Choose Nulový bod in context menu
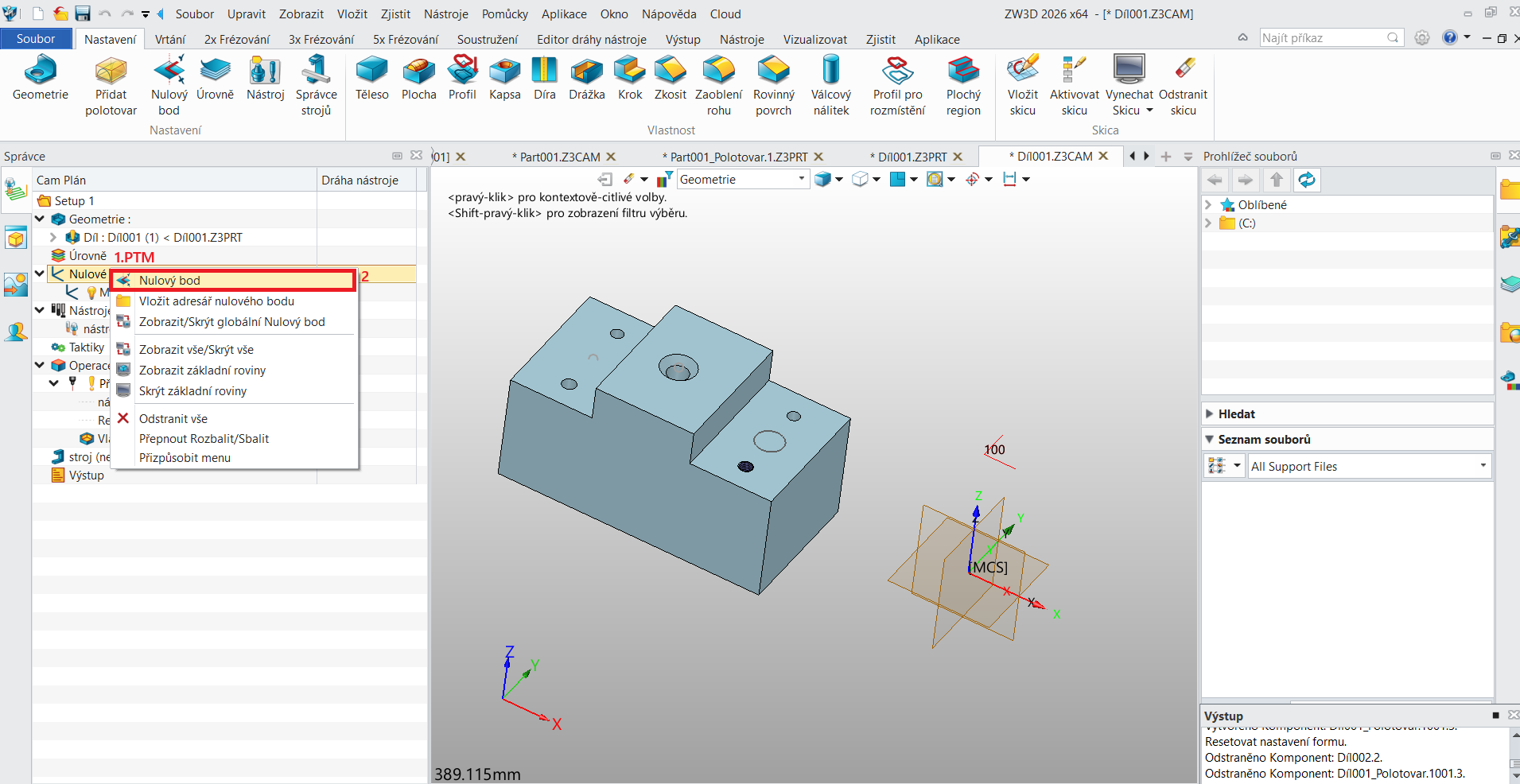 [x=233, y=281]
